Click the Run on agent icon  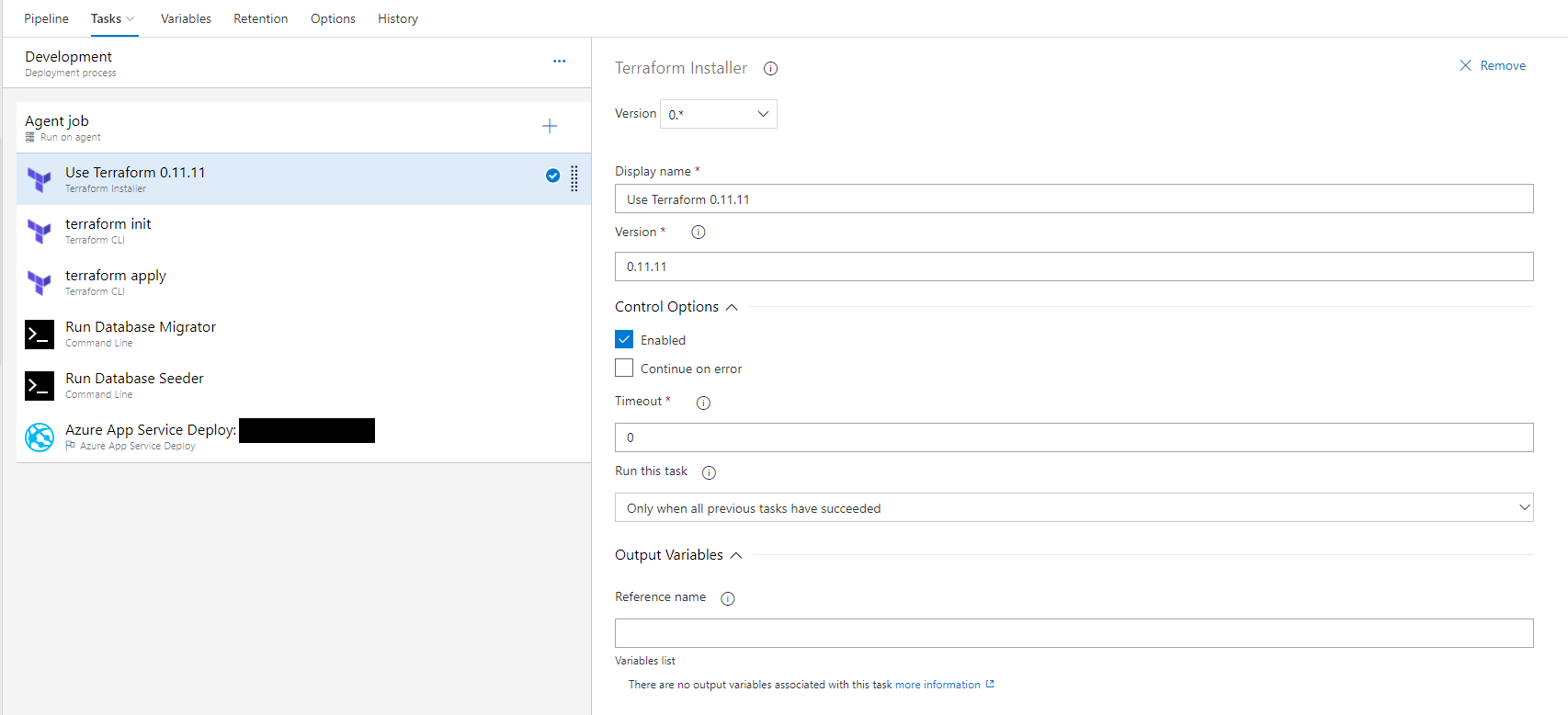[x=30, y=137]
